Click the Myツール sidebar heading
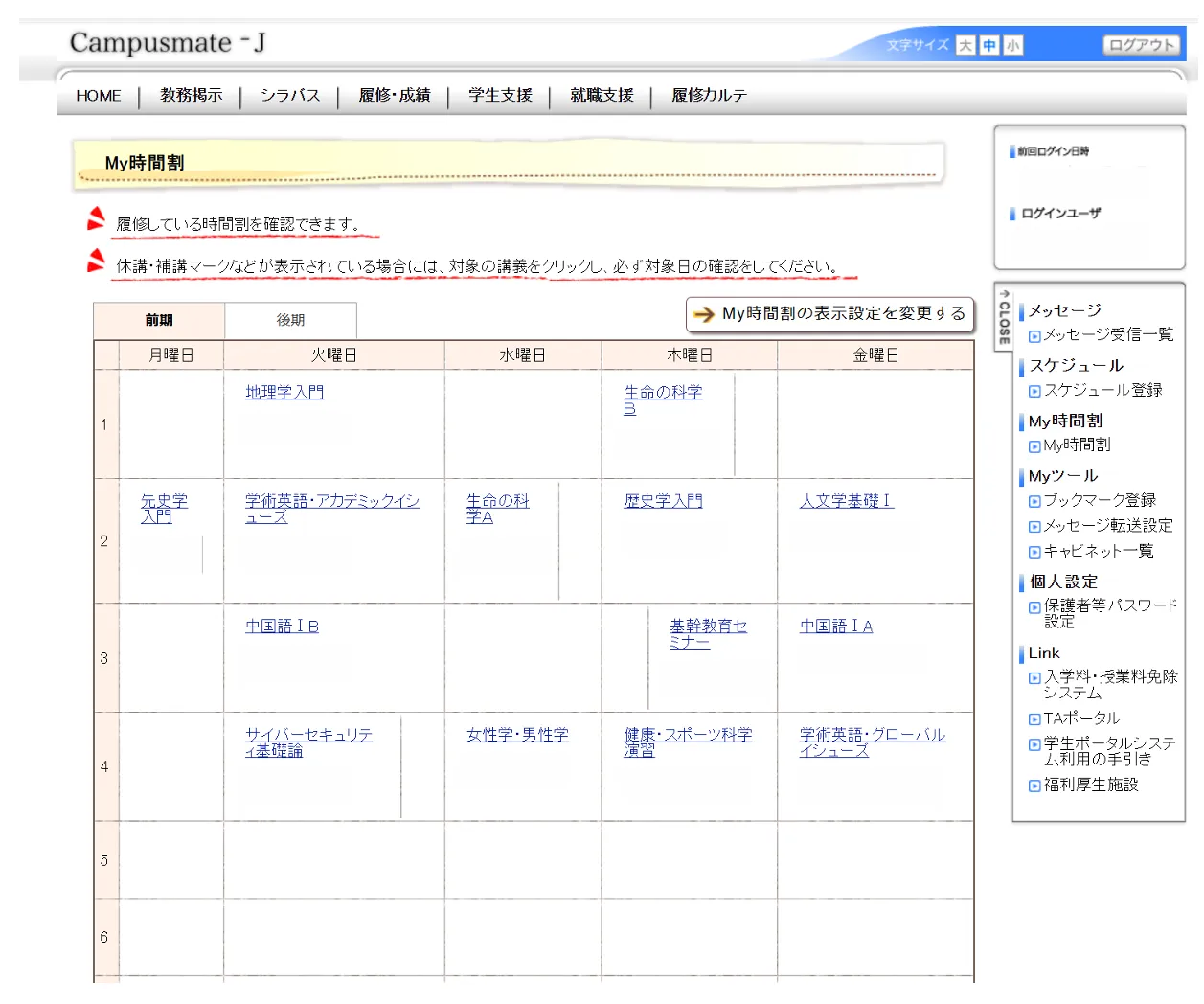This screenshot has width=1204, height=1004. 1063,476
